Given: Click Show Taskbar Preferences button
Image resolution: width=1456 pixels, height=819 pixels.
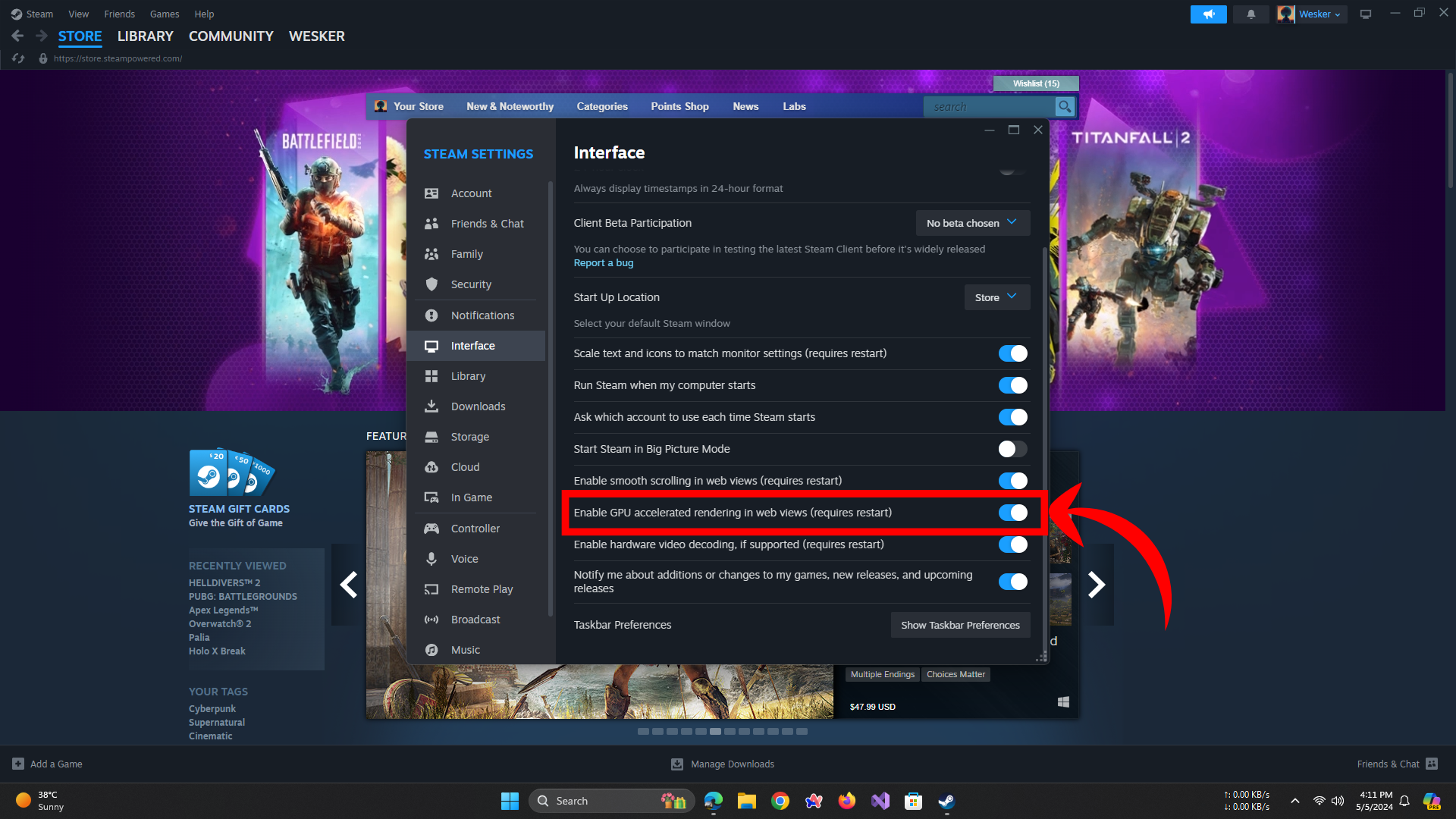Looking at the screenshot, I should (960, 625).
